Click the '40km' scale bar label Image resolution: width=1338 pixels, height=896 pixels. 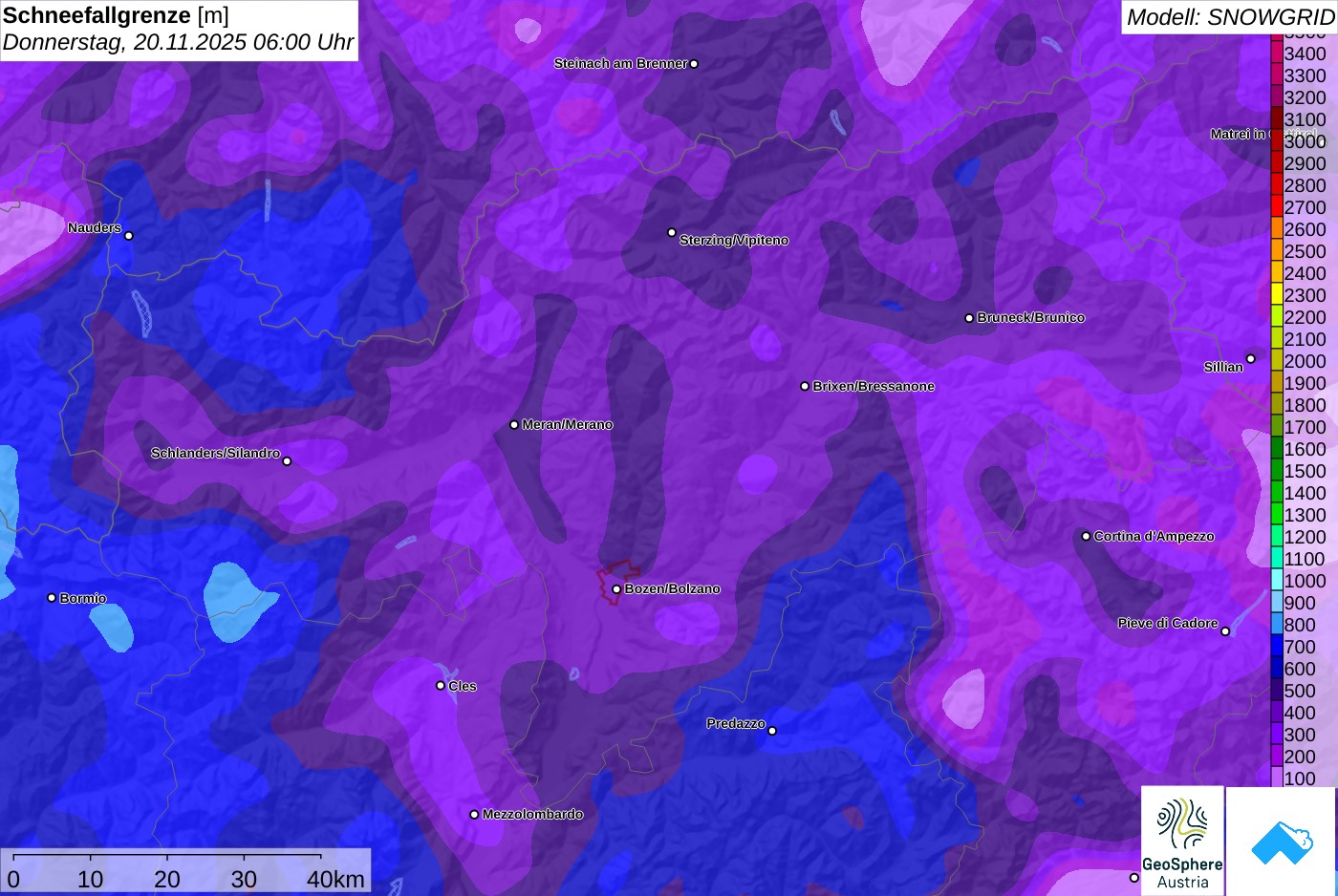pyautogui.click(x=335, y=879)
